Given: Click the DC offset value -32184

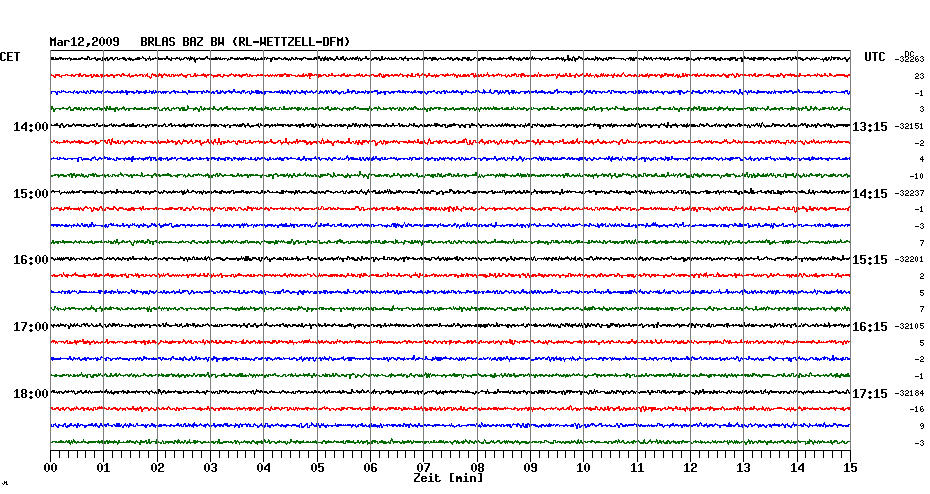Looking at the screenshot, I should (910, 393).
